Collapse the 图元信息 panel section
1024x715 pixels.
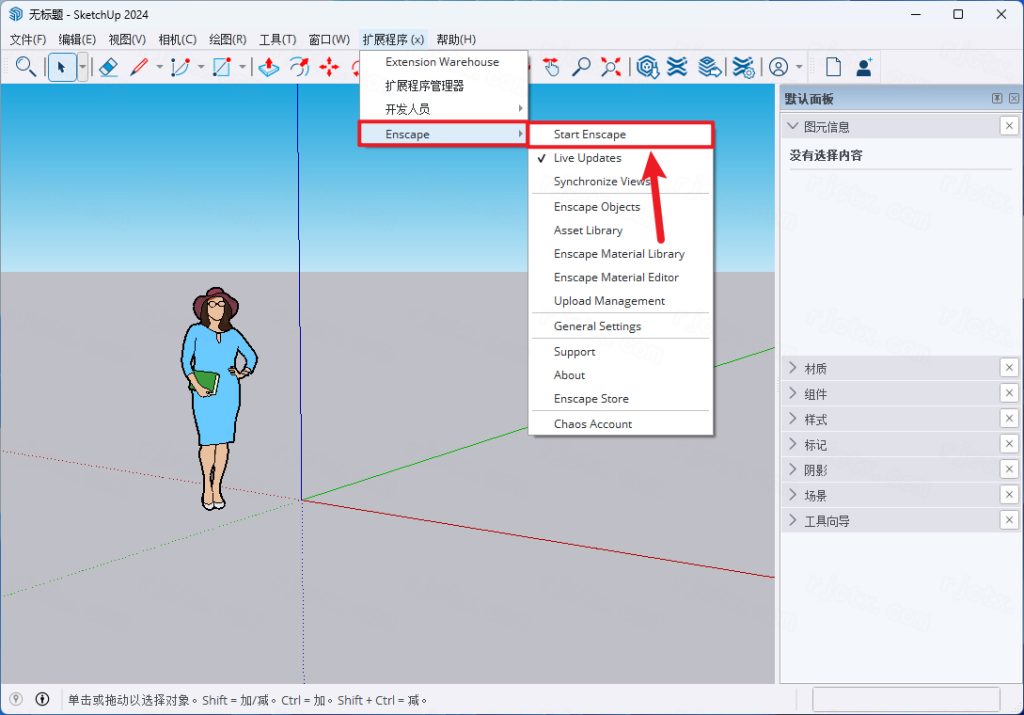pyautogui.click(x=793, y=125)
